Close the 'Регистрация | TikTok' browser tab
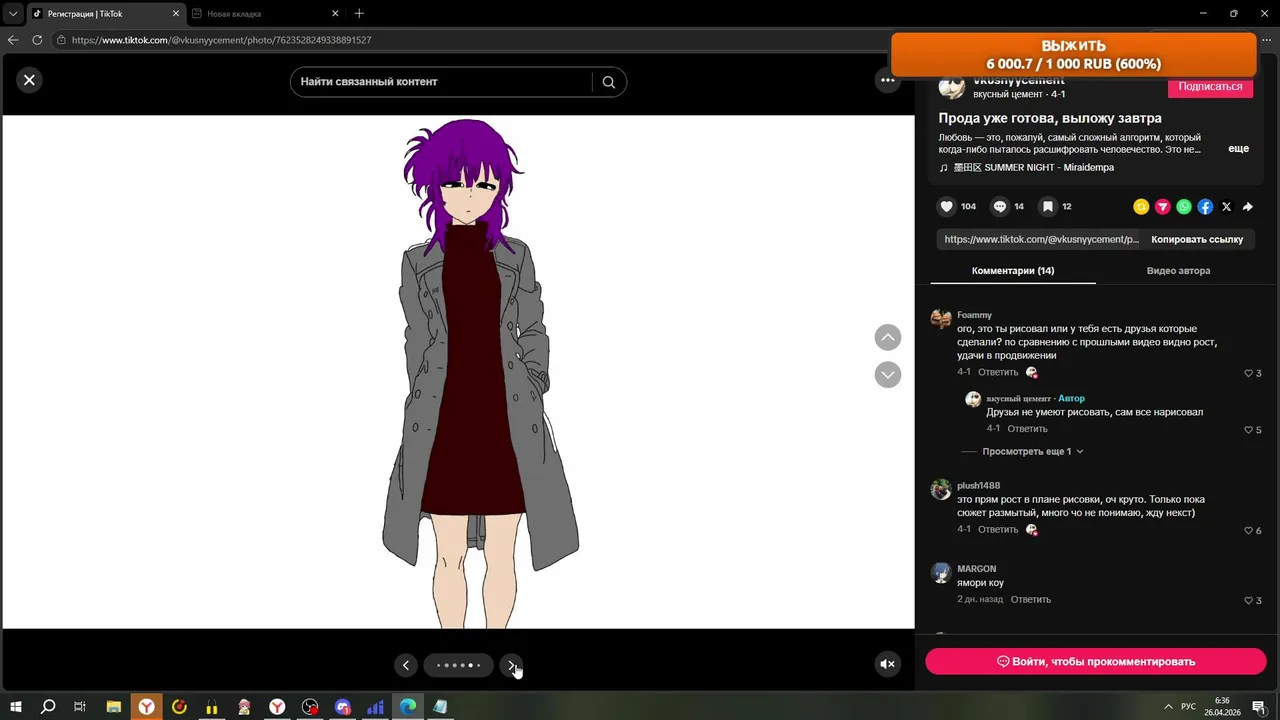The height and width of the screenshot is (720, 1280). click(x=176, y=14)
